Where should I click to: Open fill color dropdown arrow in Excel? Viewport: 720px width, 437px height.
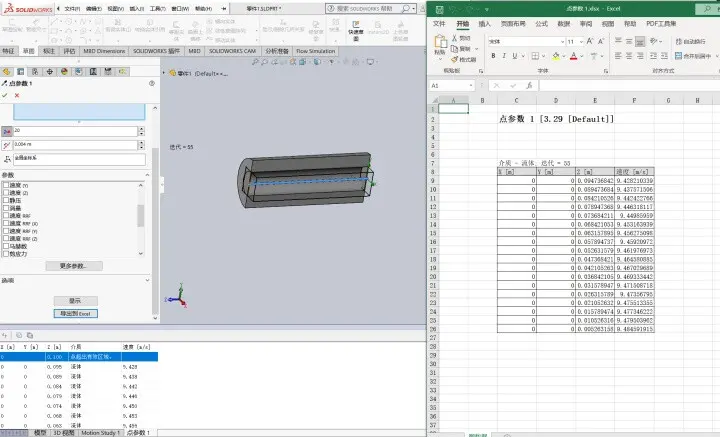click(563, 56)
